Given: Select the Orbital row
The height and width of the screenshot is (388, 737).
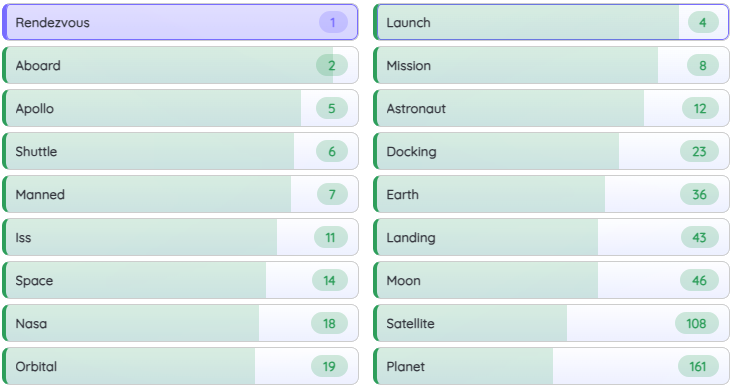Looking at the screenshot, I should coord(180,366).
